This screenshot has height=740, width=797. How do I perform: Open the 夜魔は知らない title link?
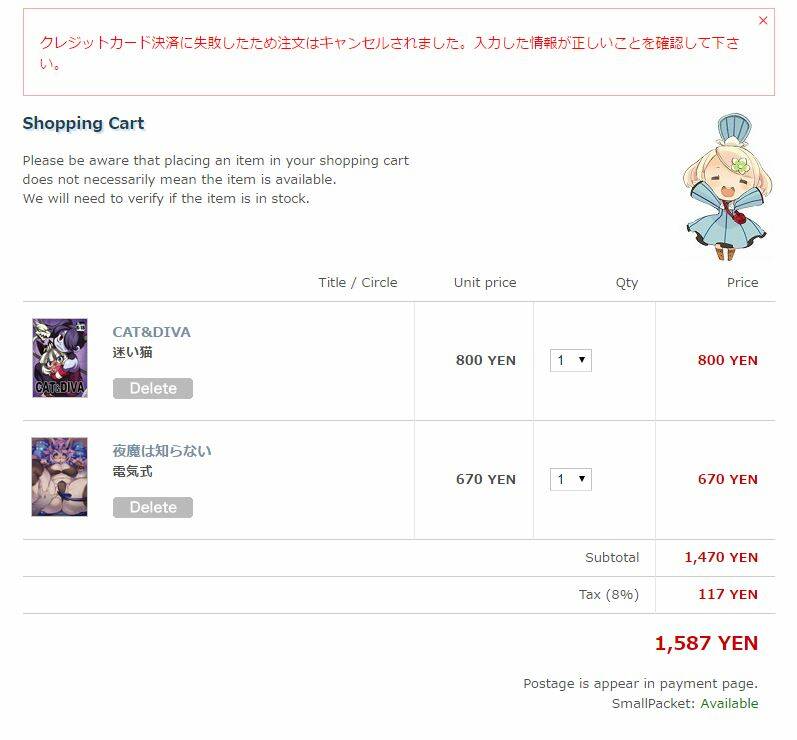(x=162, y=451)
